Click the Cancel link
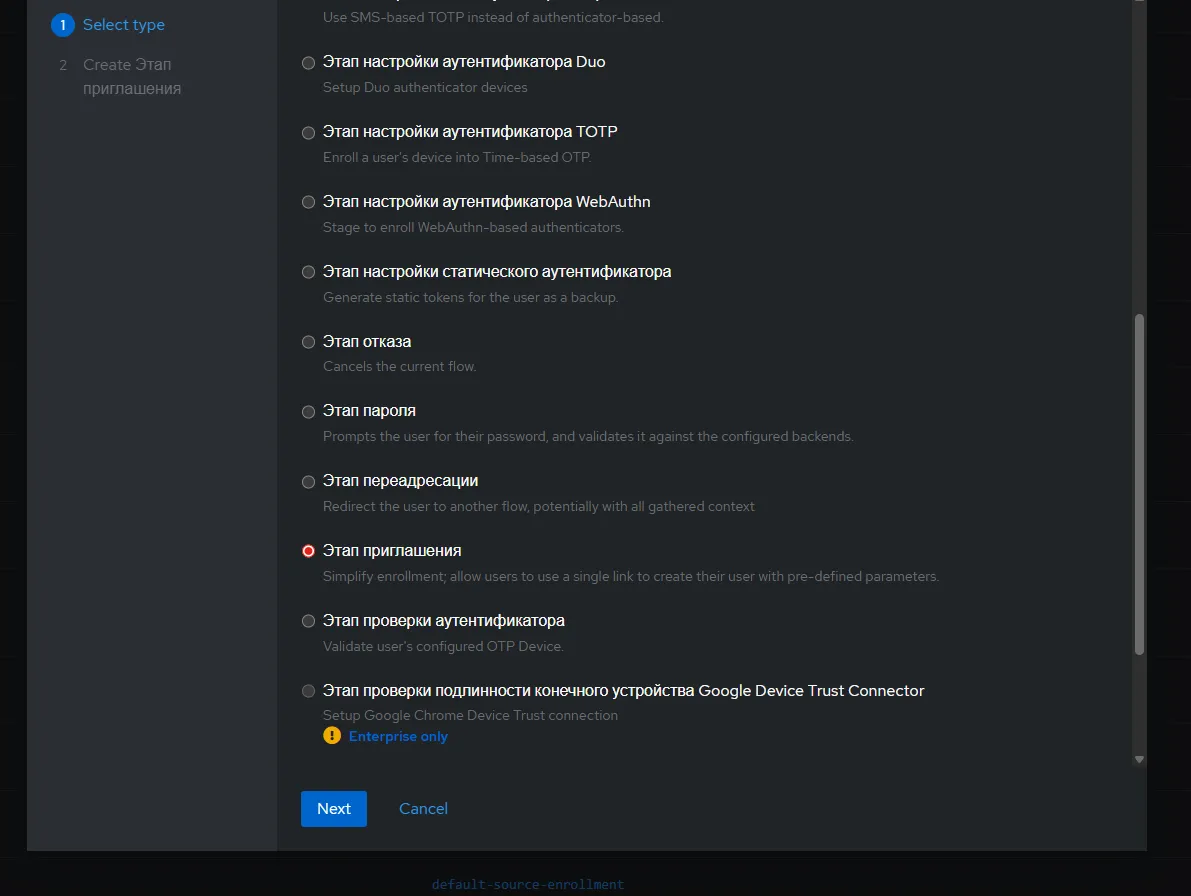 click(x=423, y=808)
